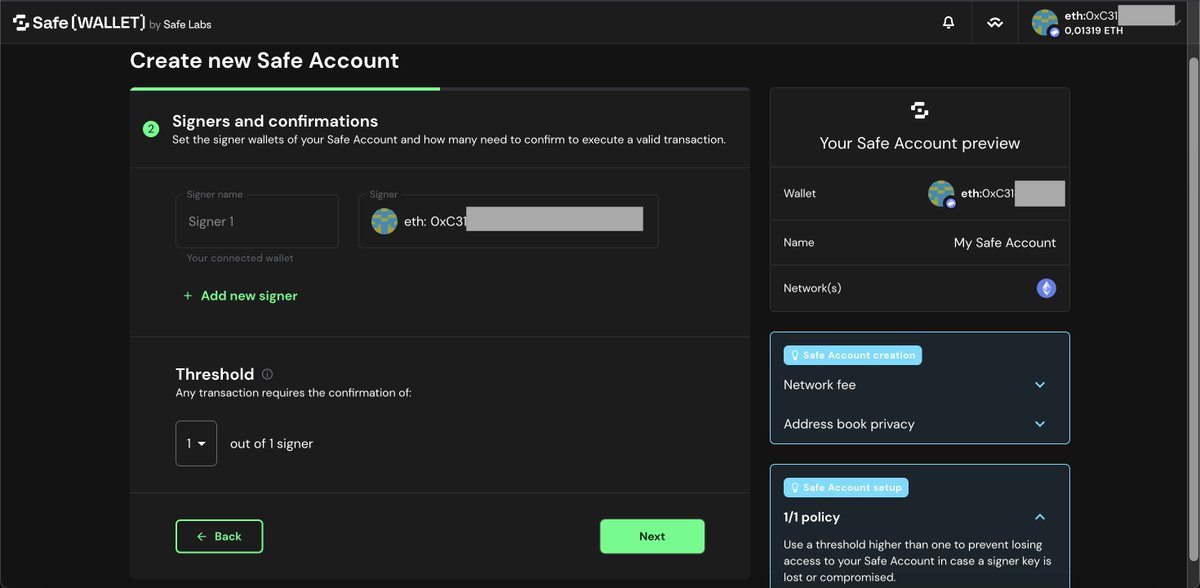Focus the Signer name input field
The image size is (1200, 588).
pos(257,221)
